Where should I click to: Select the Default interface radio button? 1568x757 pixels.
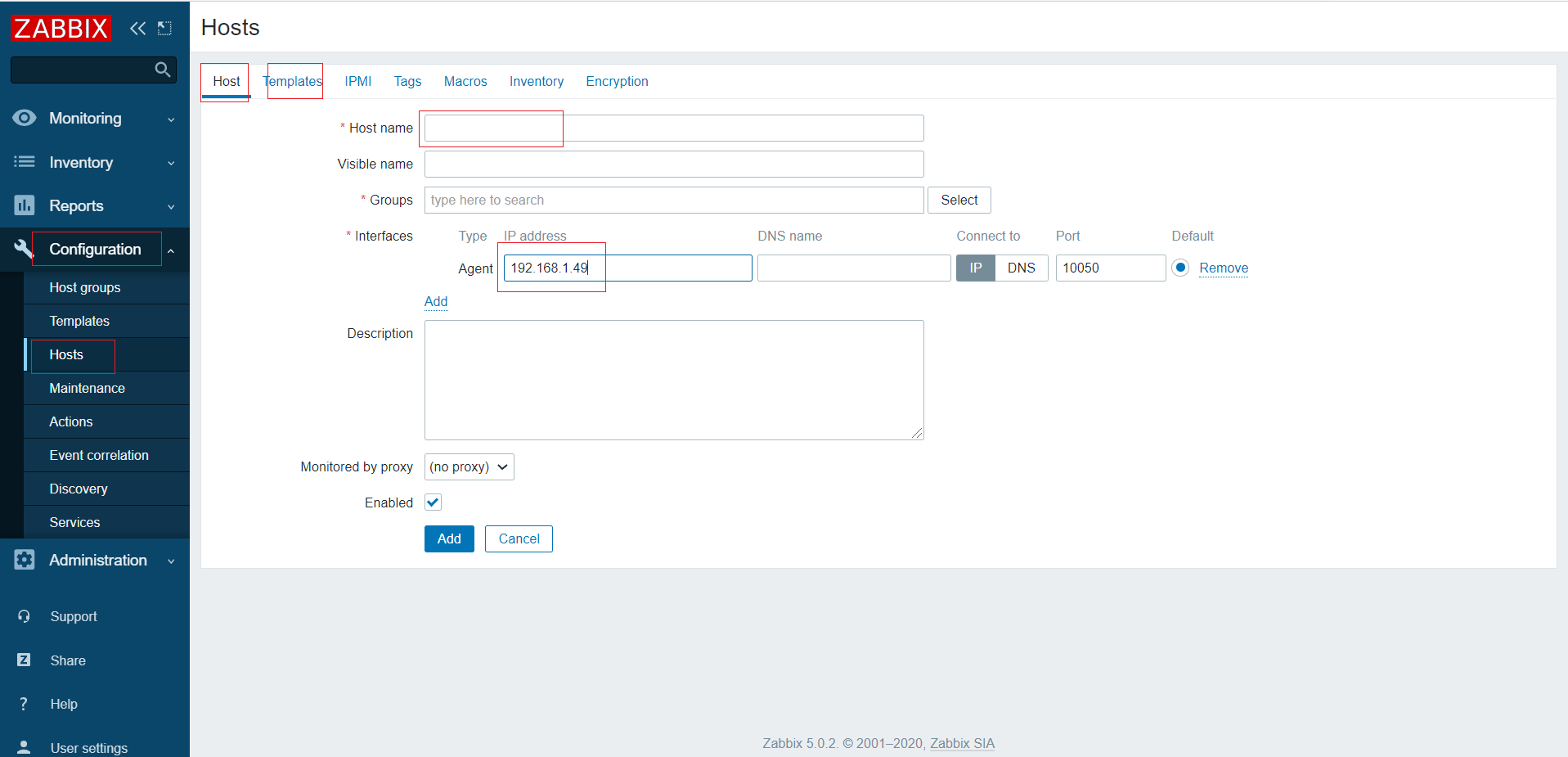(x=1180, y=268)
